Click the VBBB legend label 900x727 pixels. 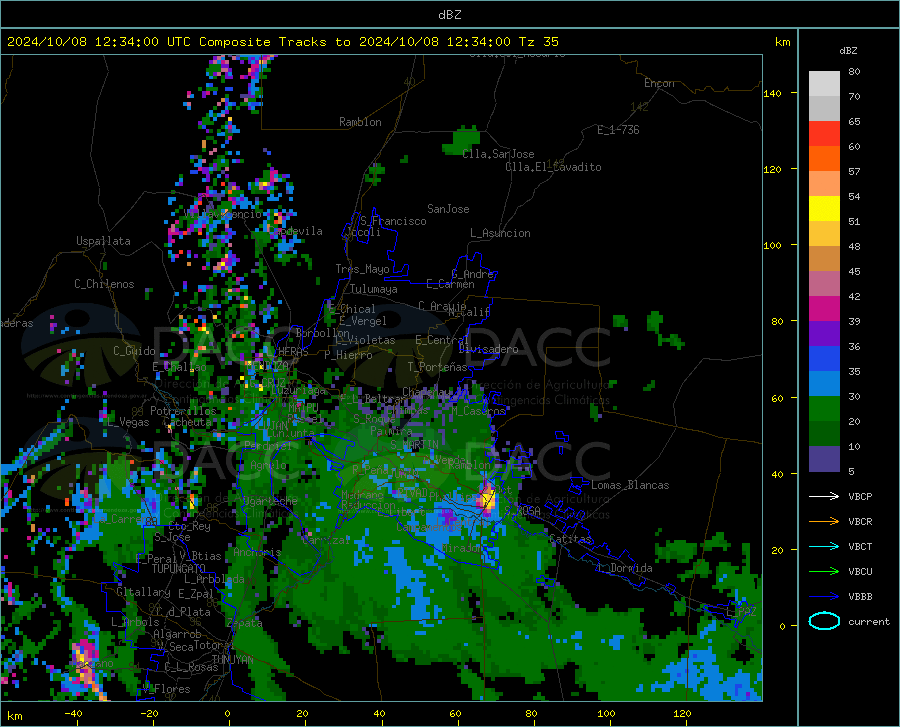(860, 597)
